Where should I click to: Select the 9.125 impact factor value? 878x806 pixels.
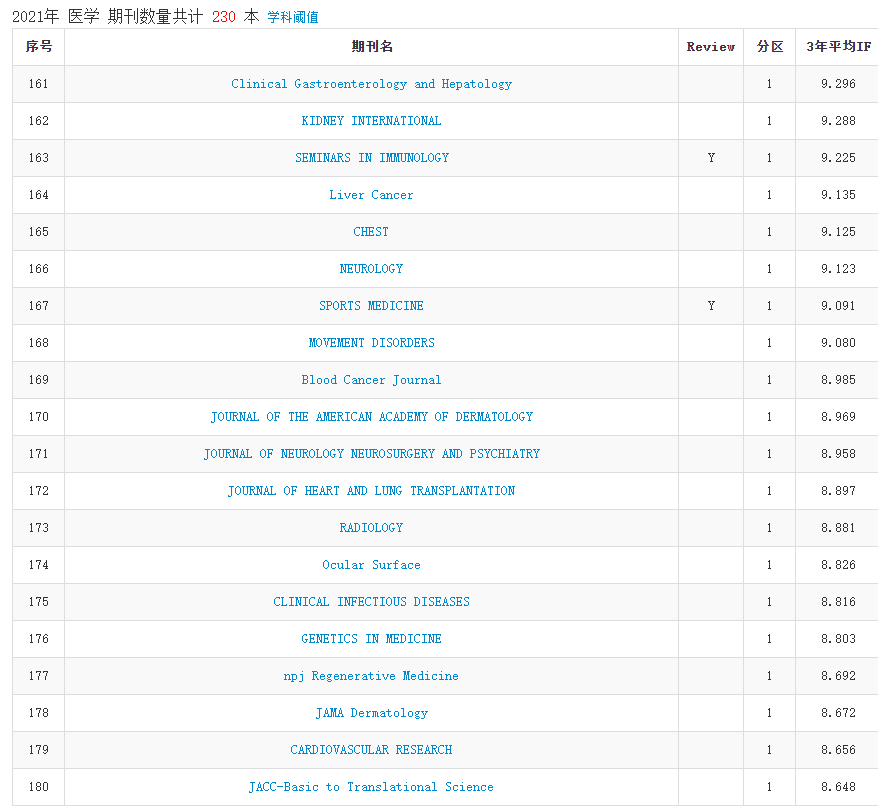pos(838,232)
